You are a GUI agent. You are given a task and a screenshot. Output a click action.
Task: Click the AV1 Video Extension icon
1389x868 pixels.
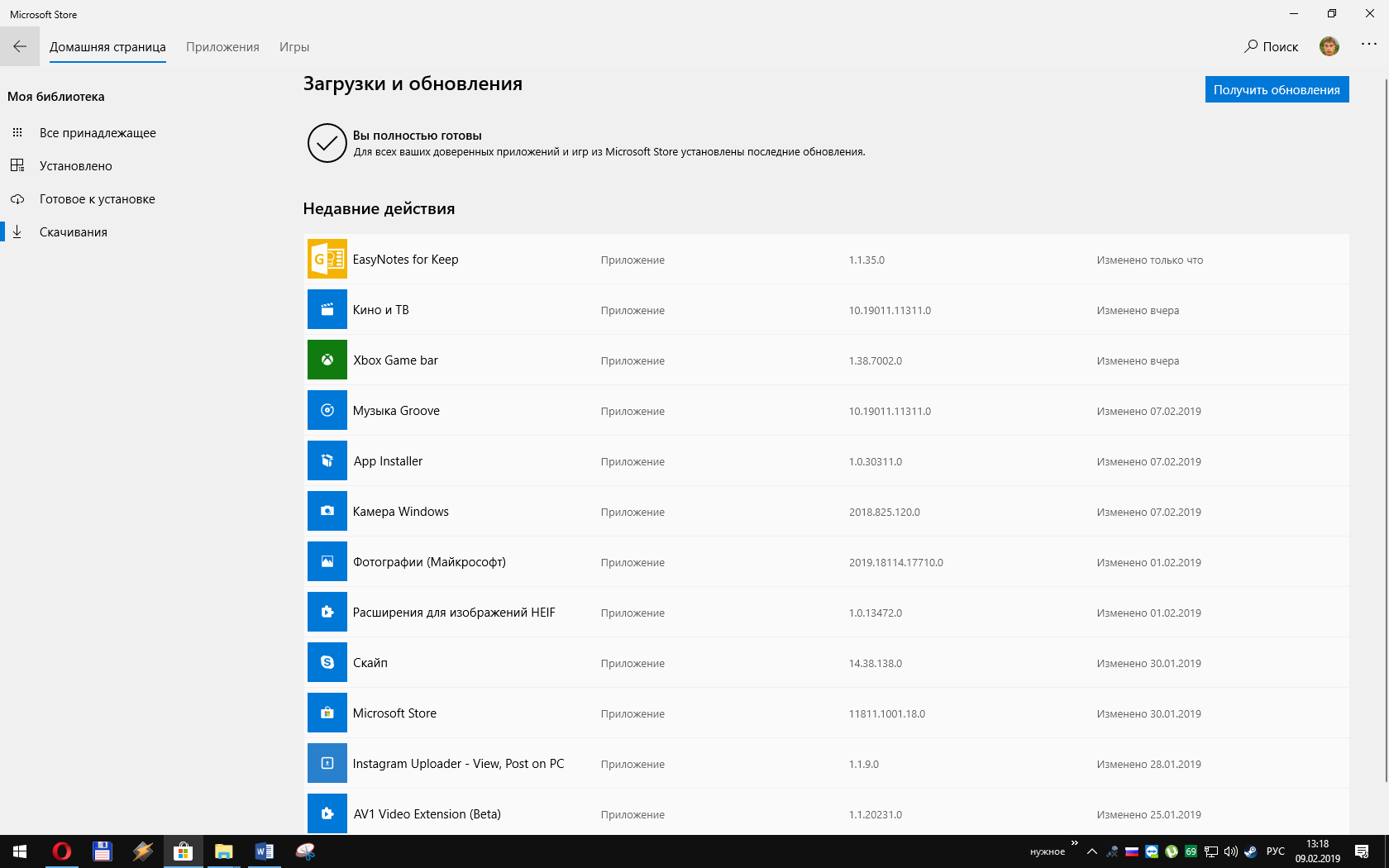(327, 813)
